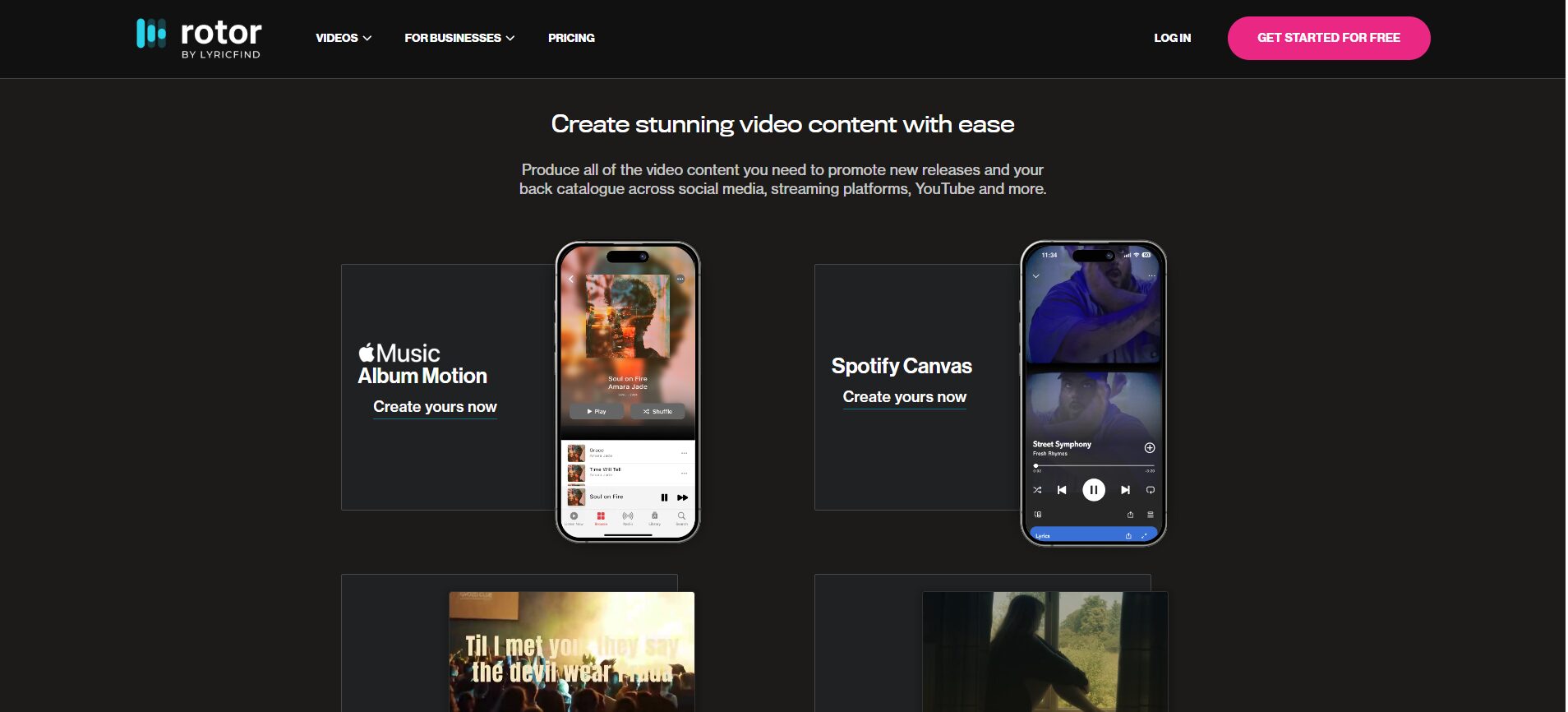Add Street Symphony with the plus icon
The height and width of the screenshot is (712, 1568).
click(1150, 448)
